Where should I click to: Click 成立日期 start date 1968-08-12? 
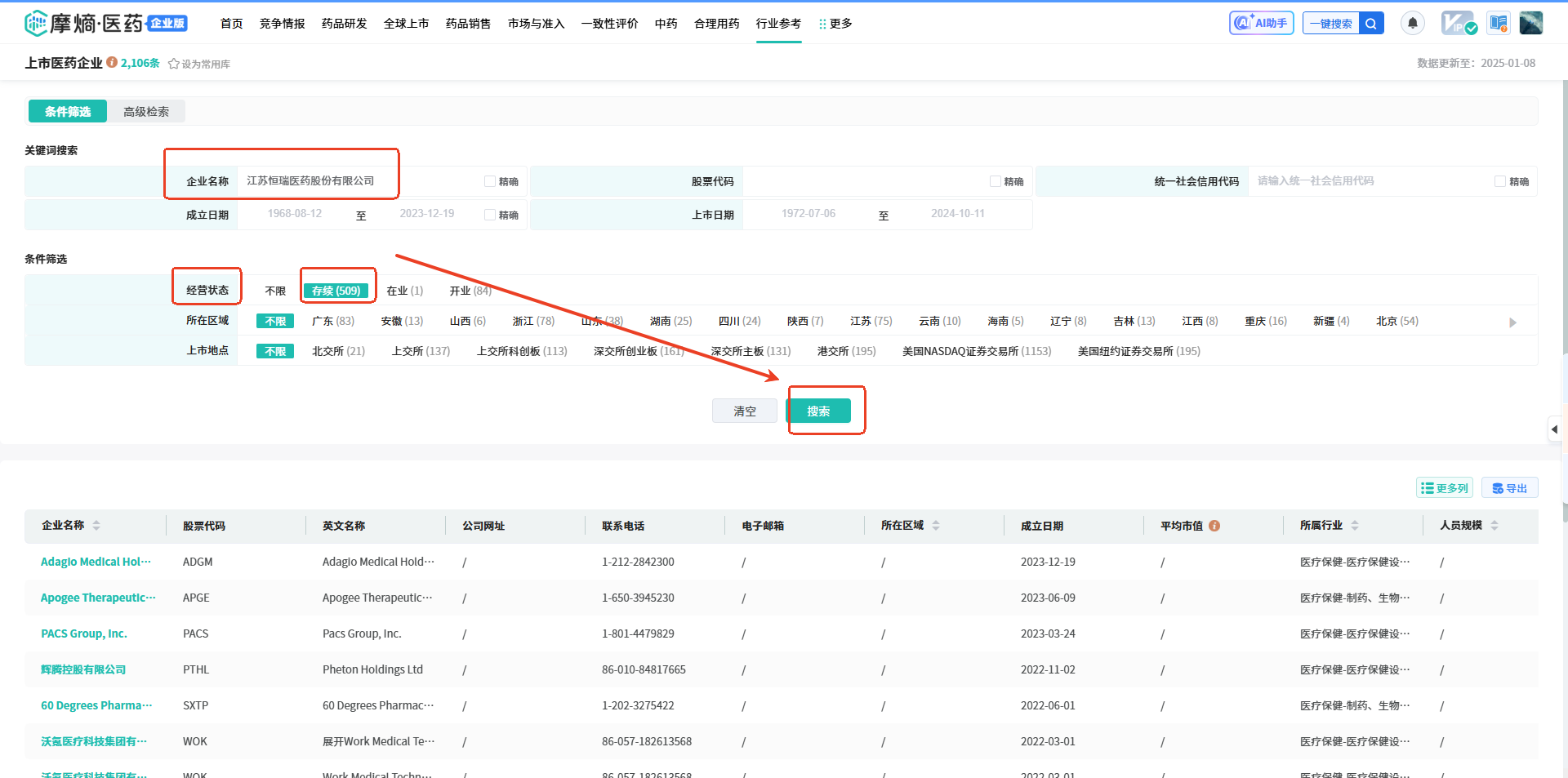(x=295, y=214)
